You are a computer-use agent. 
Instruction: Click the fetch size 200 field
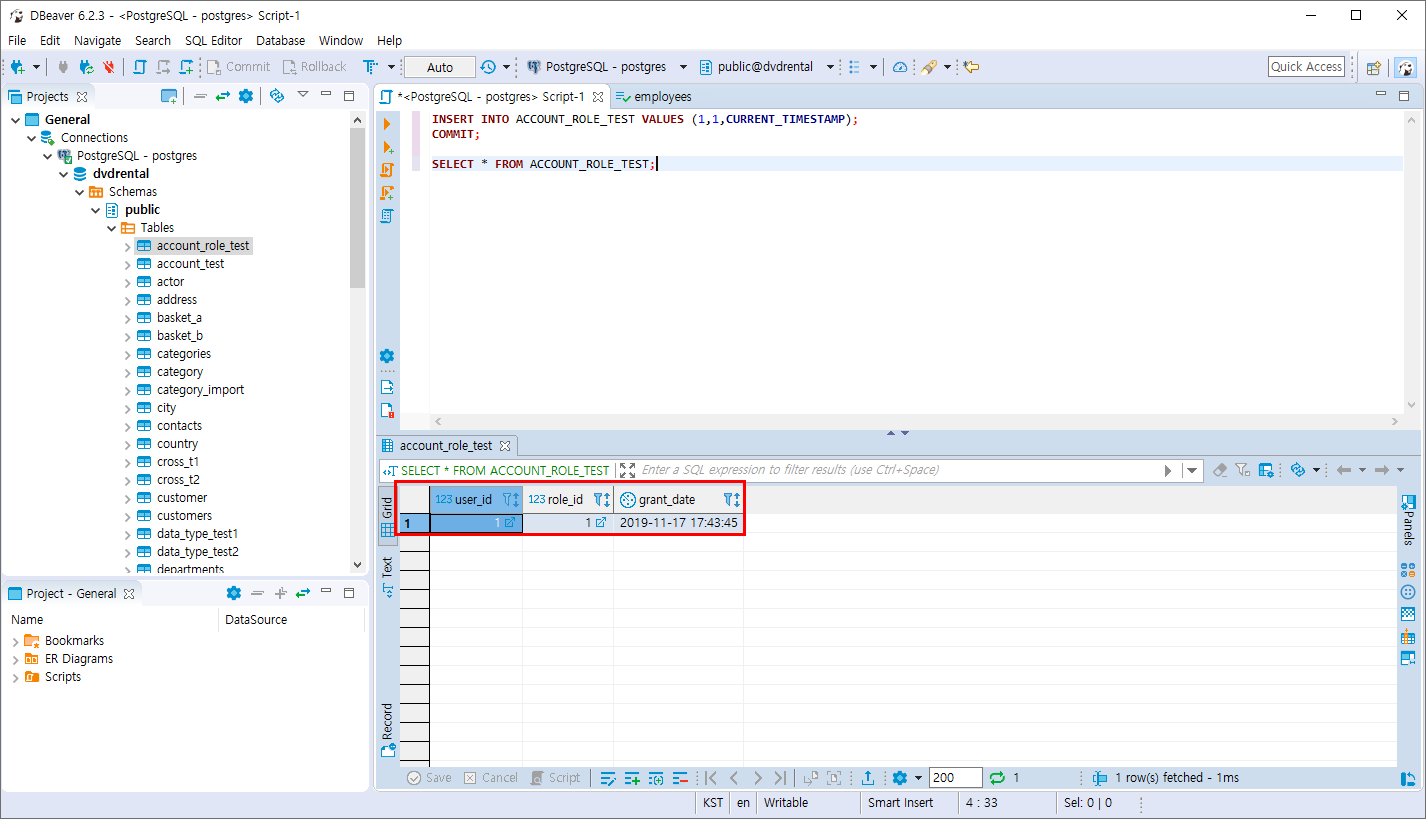click(x=955, y=778)
